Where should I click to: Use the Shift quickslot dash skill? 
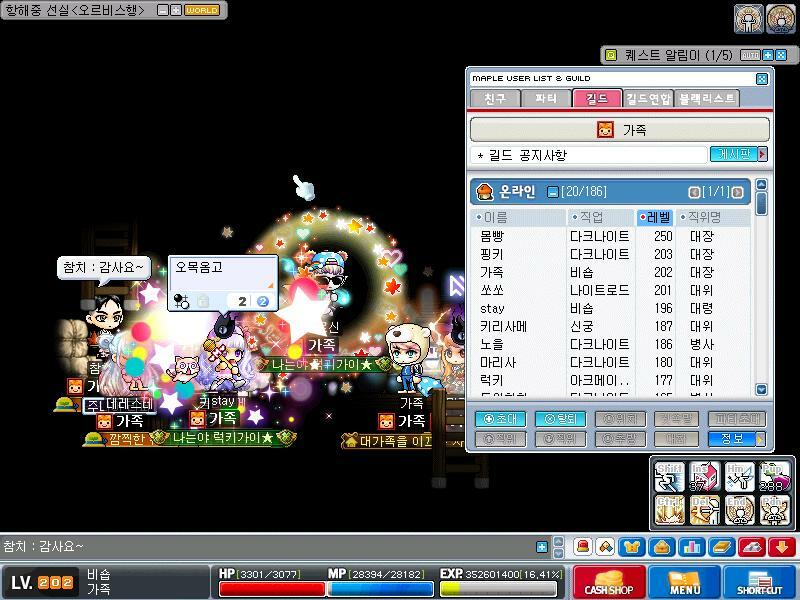(669, 477)
